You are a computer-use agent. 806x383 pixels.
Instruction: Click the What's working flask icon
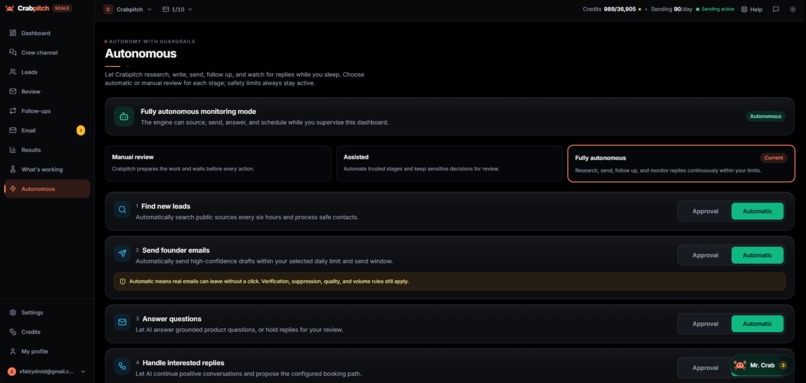pos(13,170)
